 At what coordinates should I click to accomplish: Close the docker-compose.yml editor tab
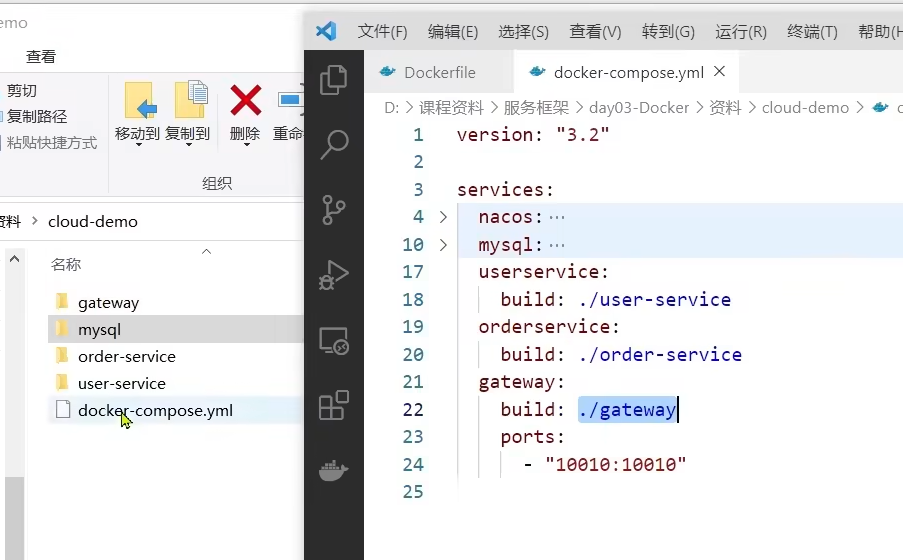pos(720,72)
